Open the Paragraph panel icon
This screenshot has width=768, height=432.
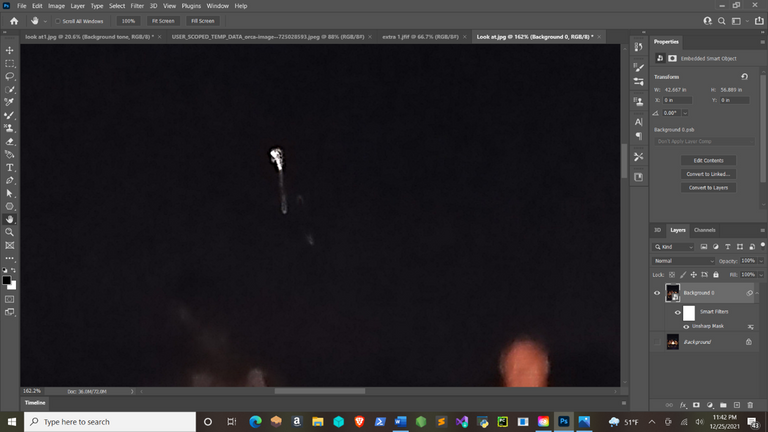tap(638, 136)
